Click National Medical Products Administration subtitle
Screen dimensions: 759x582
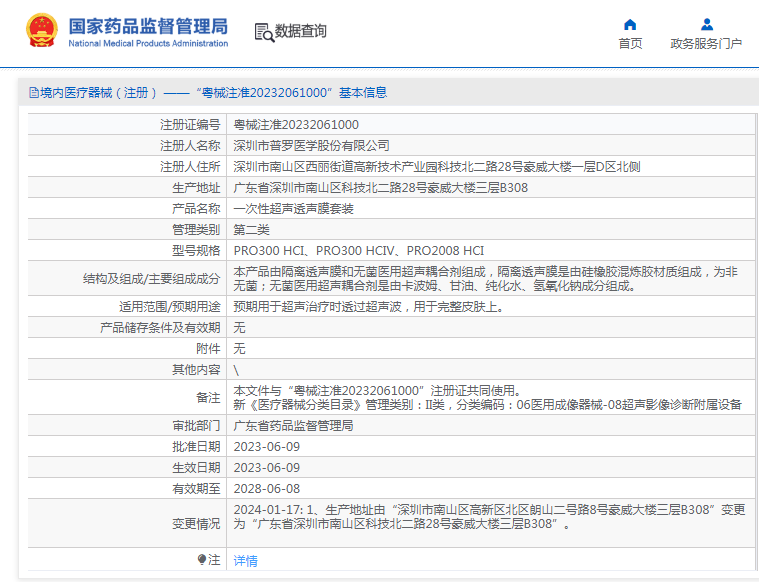(x=148, y=43)
